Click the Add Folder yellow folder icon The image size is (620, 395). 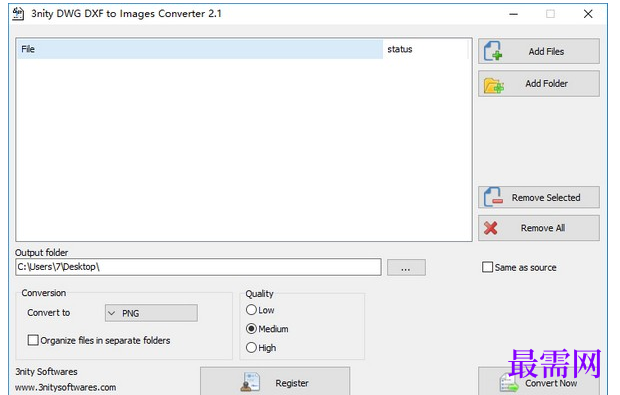(x=493, y=85)
